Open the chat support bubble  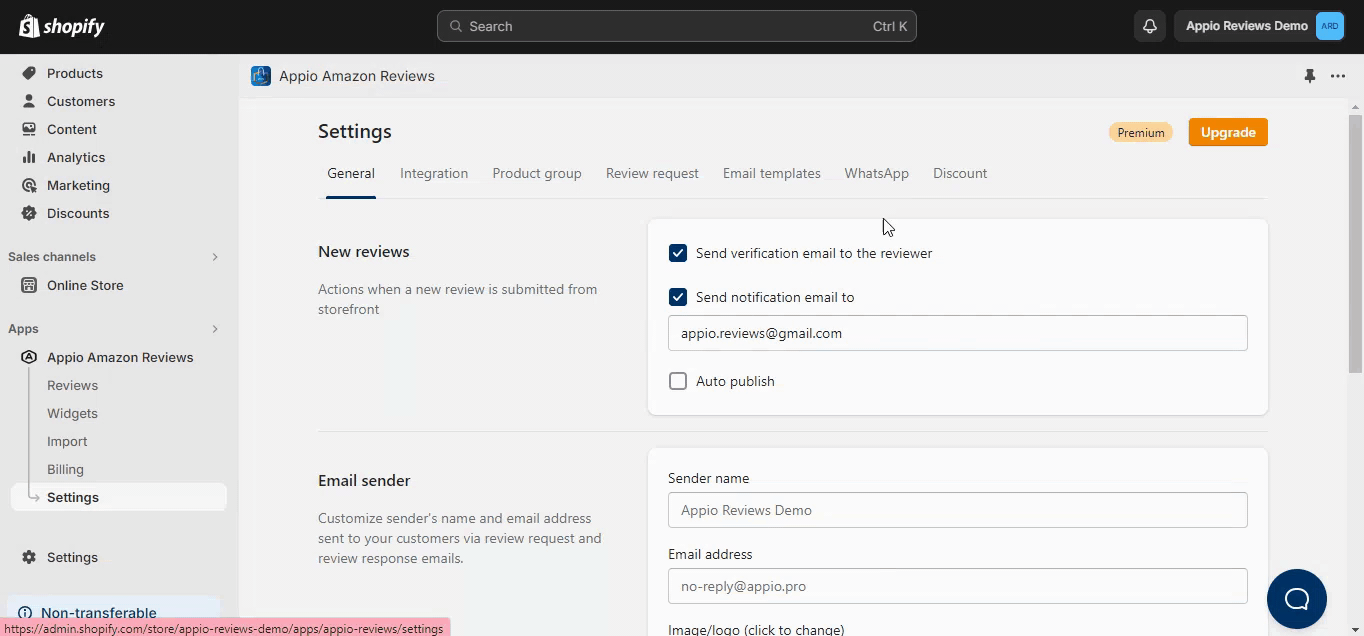point(1296,598)
